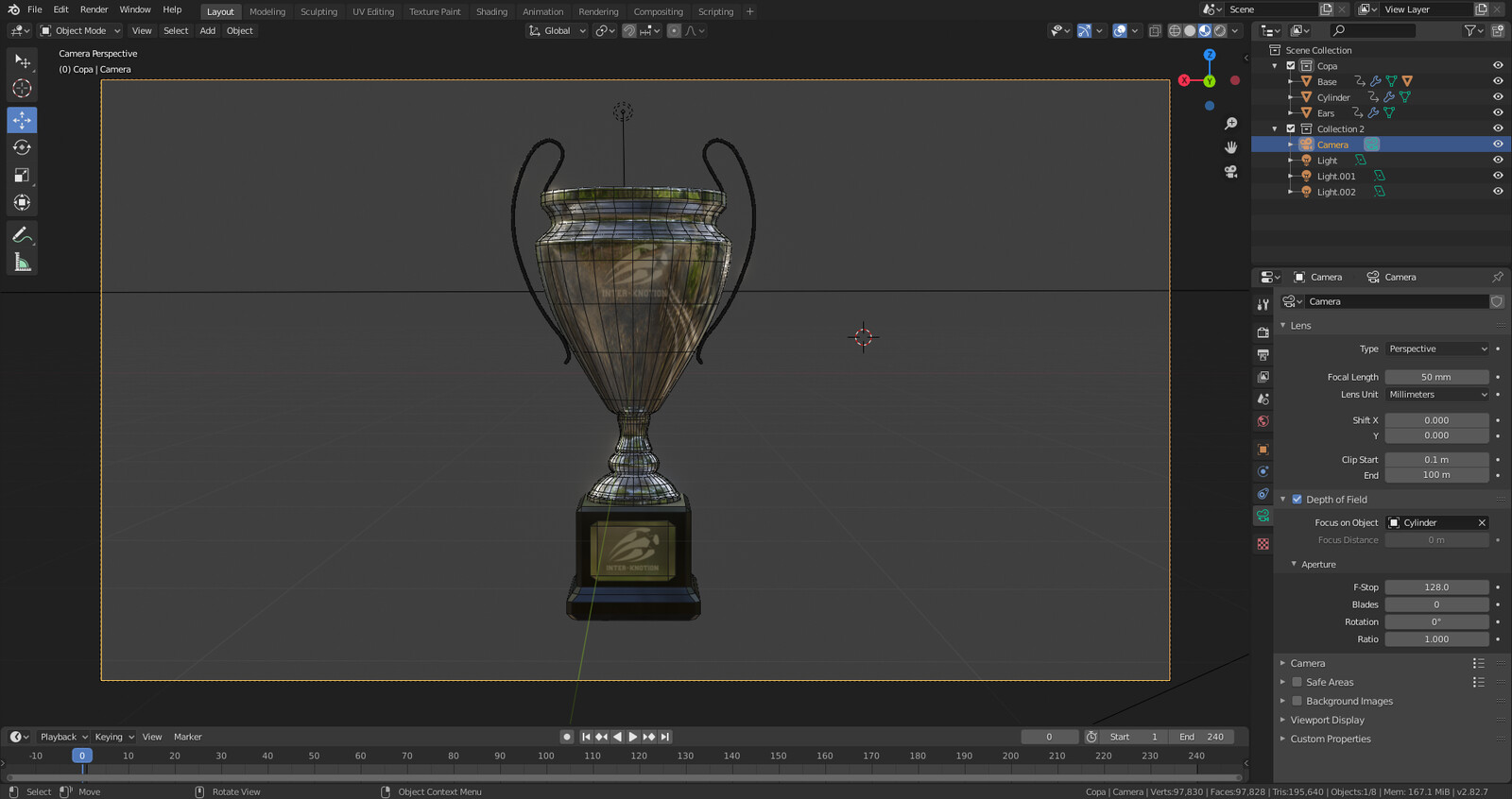Toggle camera view icon in viewport
Viewport: 1512px width, 799px height.
1230,171
